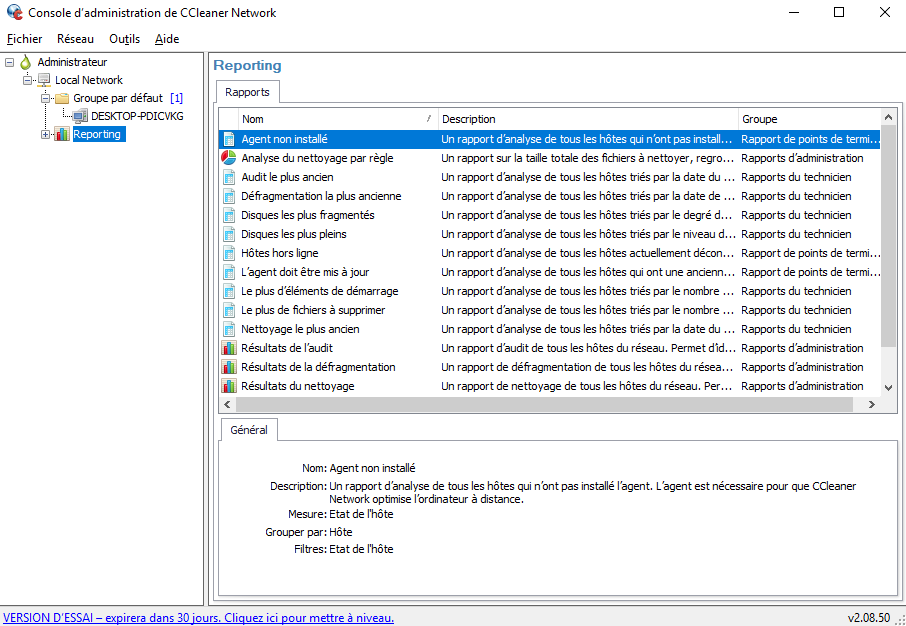
Task: Select the Hôtes hors ligne row
Action: pyautogui.click(x=549, y=253)
